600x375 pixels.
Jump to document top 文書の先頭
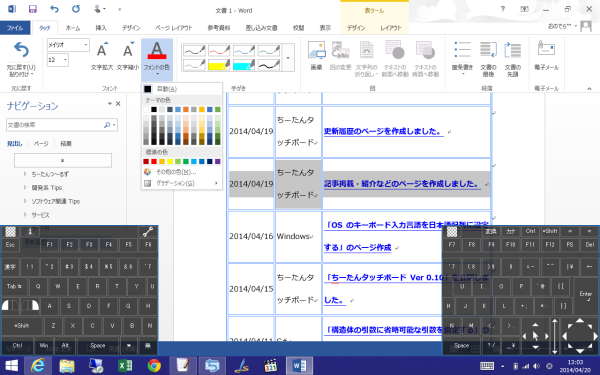coord(513,59)
